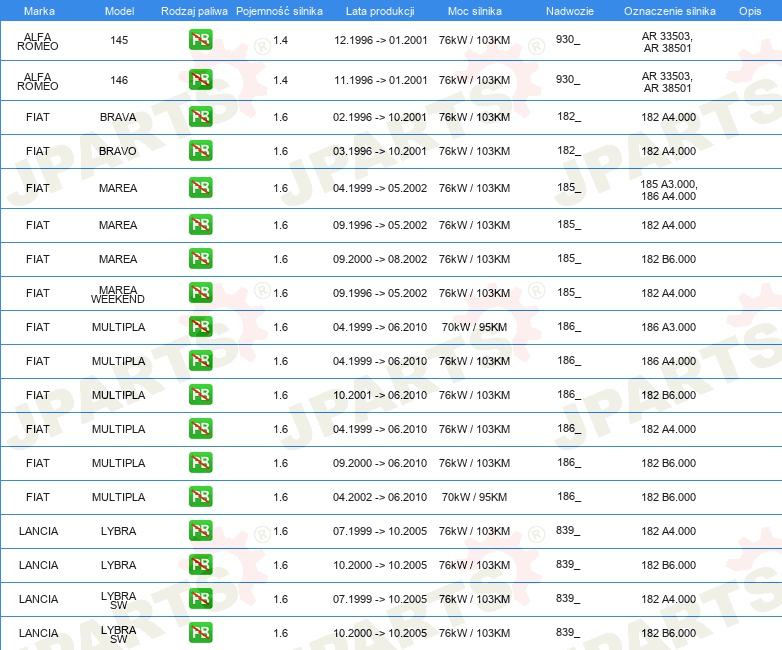Click '70kW / 95KM' in the 04.2002 Multipla row
Image resolution: width=782 pixels, height=650 pixels.
474,497
